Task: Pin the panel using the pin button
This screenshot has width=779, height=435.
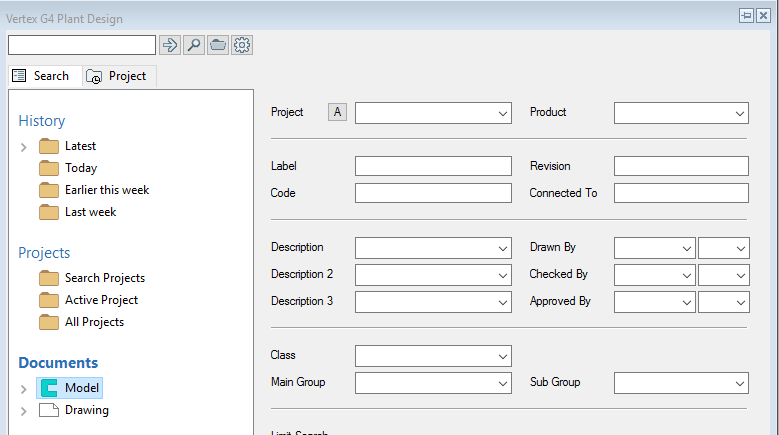Action: 746,16
